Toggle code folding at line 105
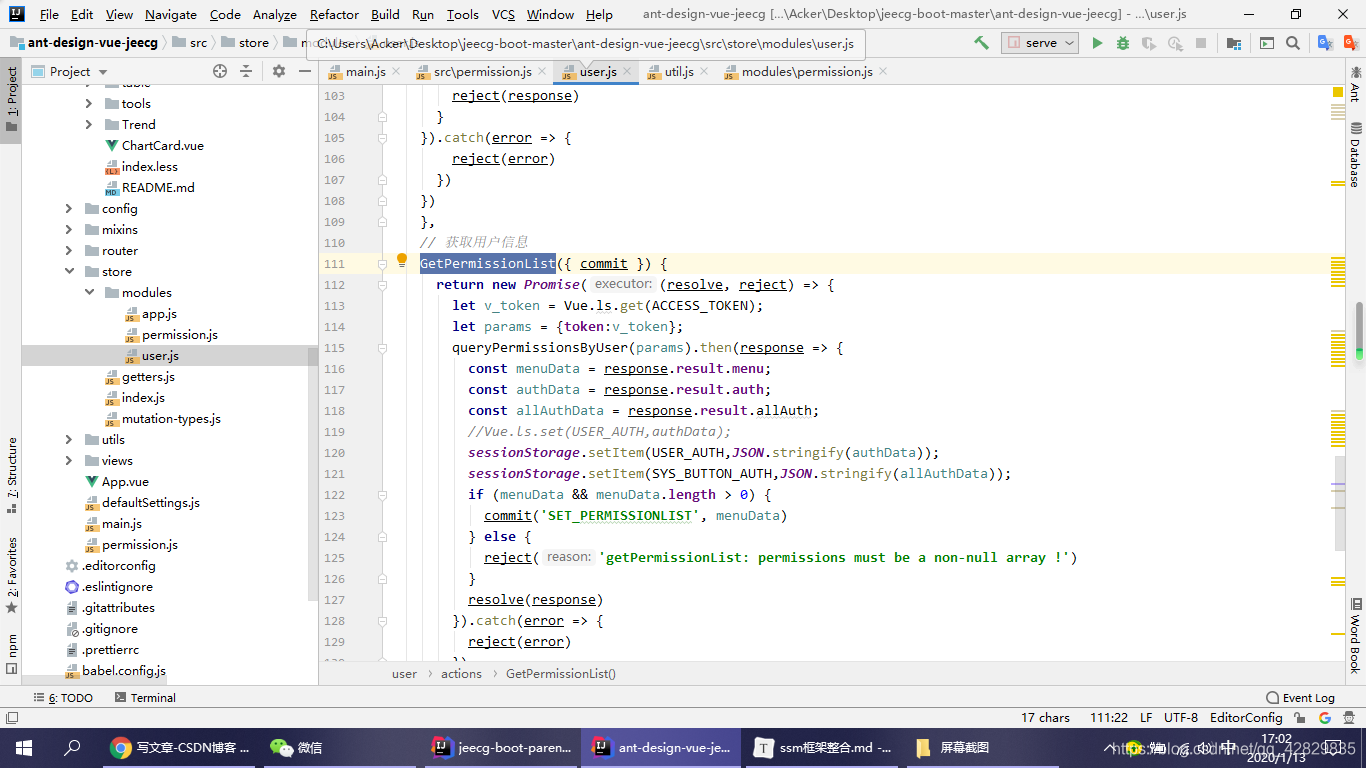This screenshot has width=1366, height=768. click(x=382, y=138)
